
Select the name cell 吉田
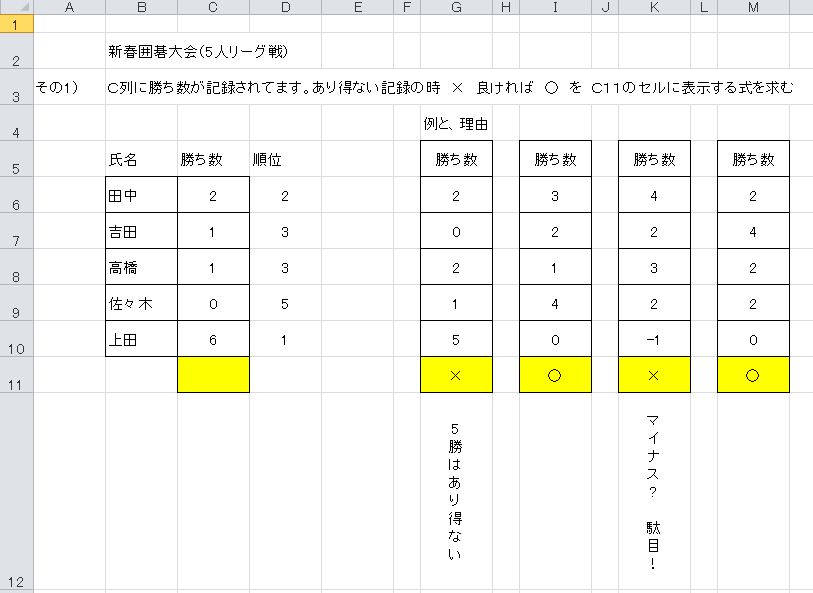(142, 231)
